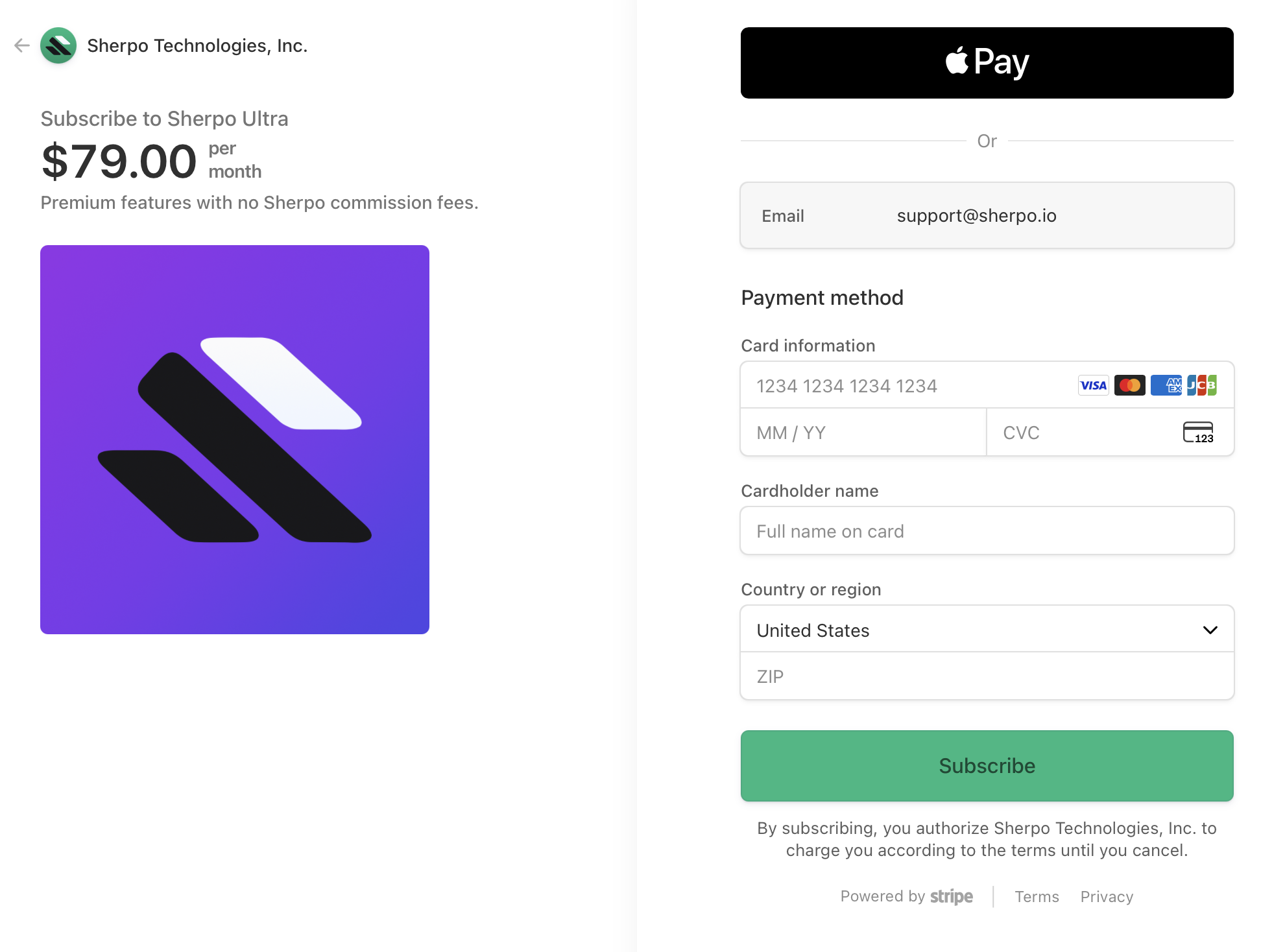Select the Amex card brand icon
1261x952 pixels.
[x=1166, y=385]
